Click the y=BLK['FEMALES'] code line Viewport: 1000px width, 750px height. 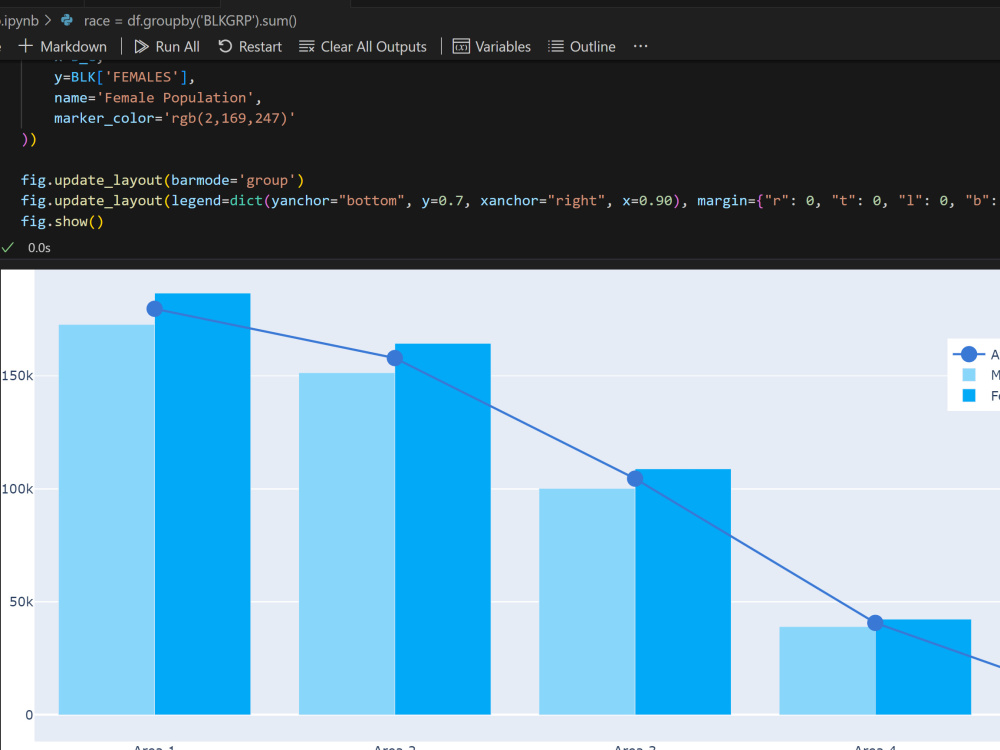pos(124,77)
